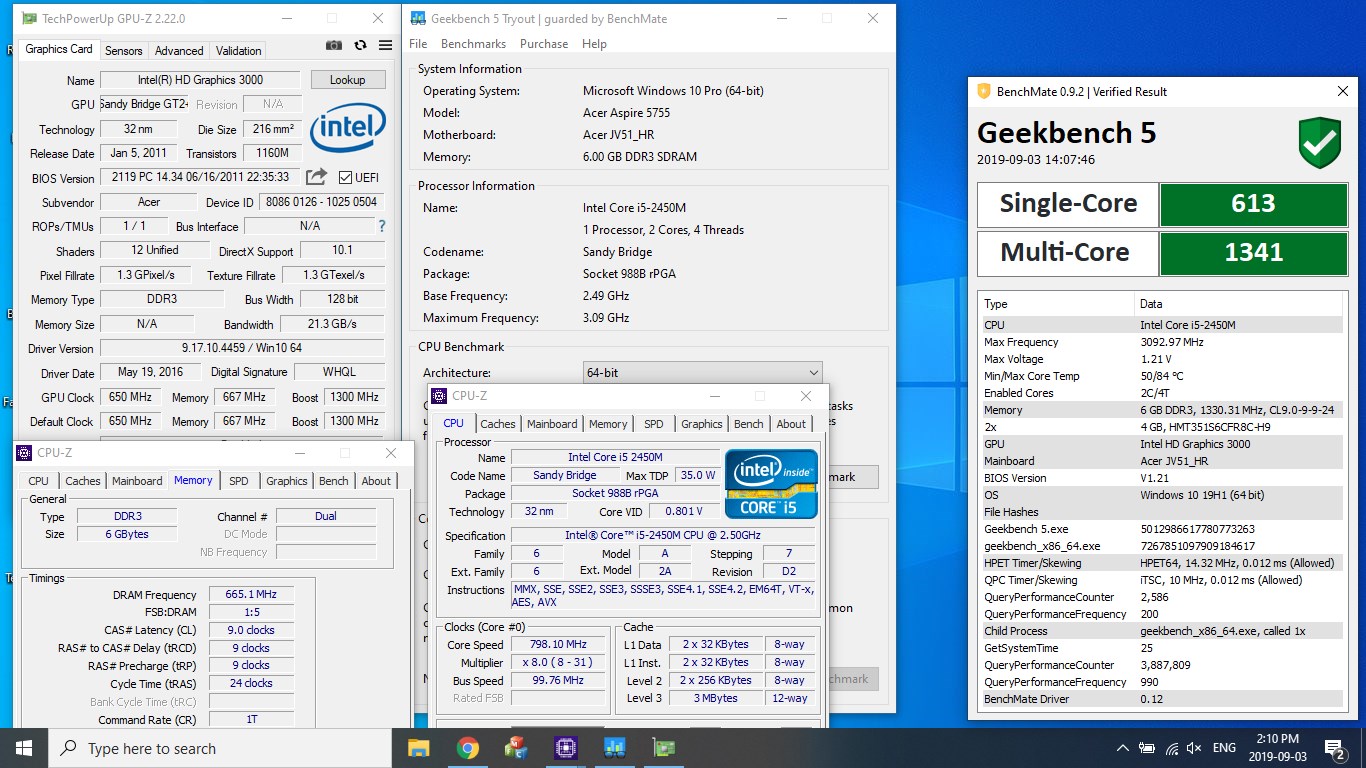This screenshot has width=1366, height=768.
Task: Click the Min/Max Core Temp value 50/84 °C
Action: tap(1162, 376)
